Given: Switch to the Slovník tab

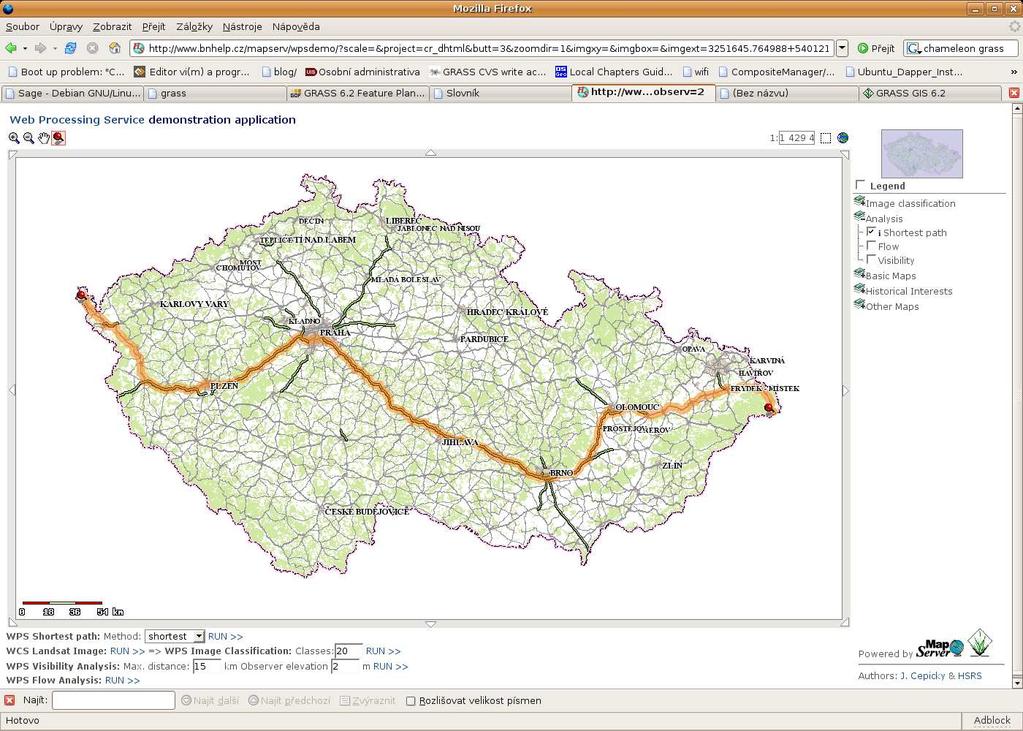Looking at the screenshot, I should (500, 93).
